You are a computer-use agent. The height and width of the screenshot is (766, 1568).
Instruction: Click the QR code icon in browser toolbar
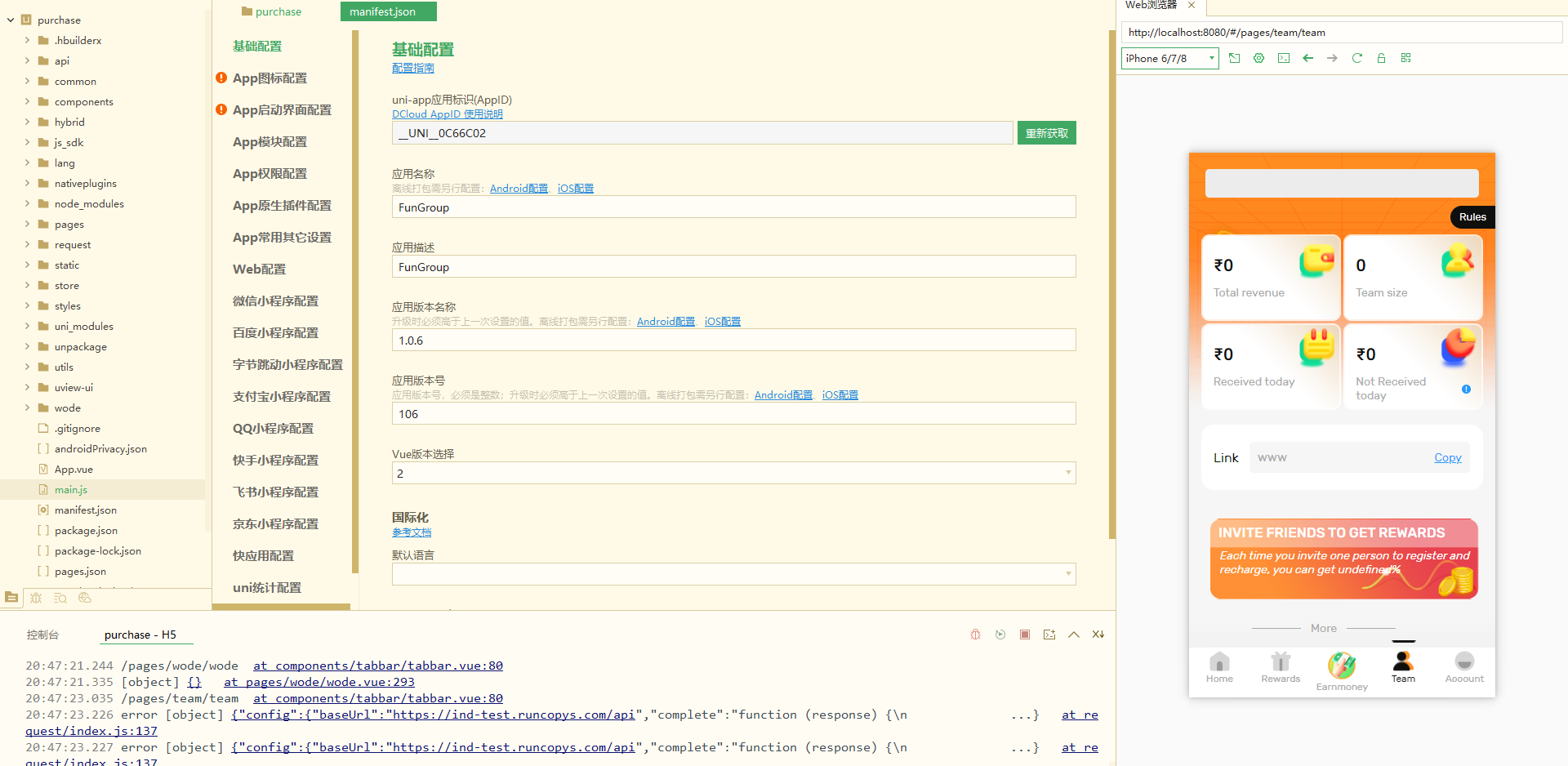click(x=1405, y=58)
